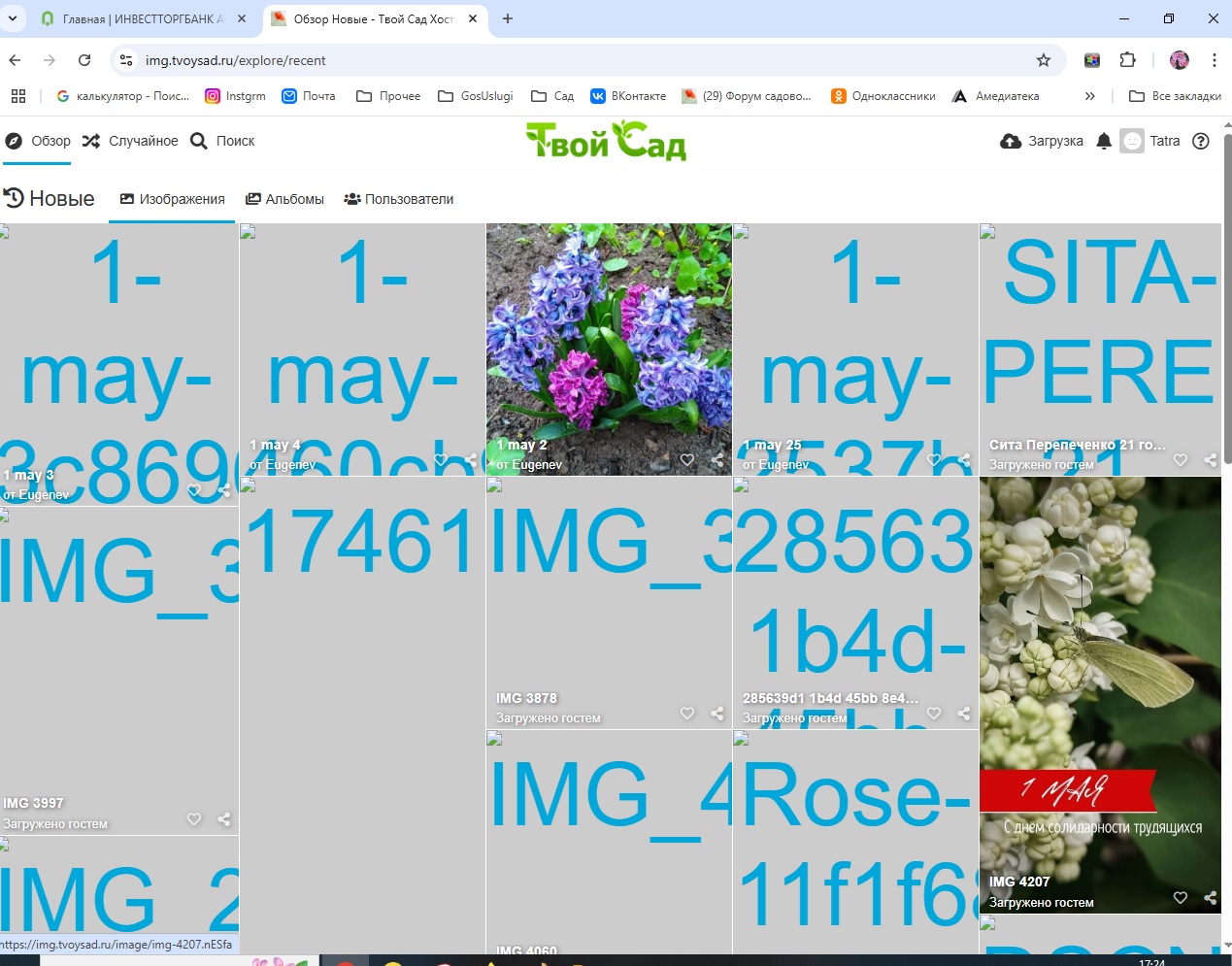Click the Твой Сад site logo
Image resolution: width=1232 pixels, height=966 pixels.
click(607, 141)
